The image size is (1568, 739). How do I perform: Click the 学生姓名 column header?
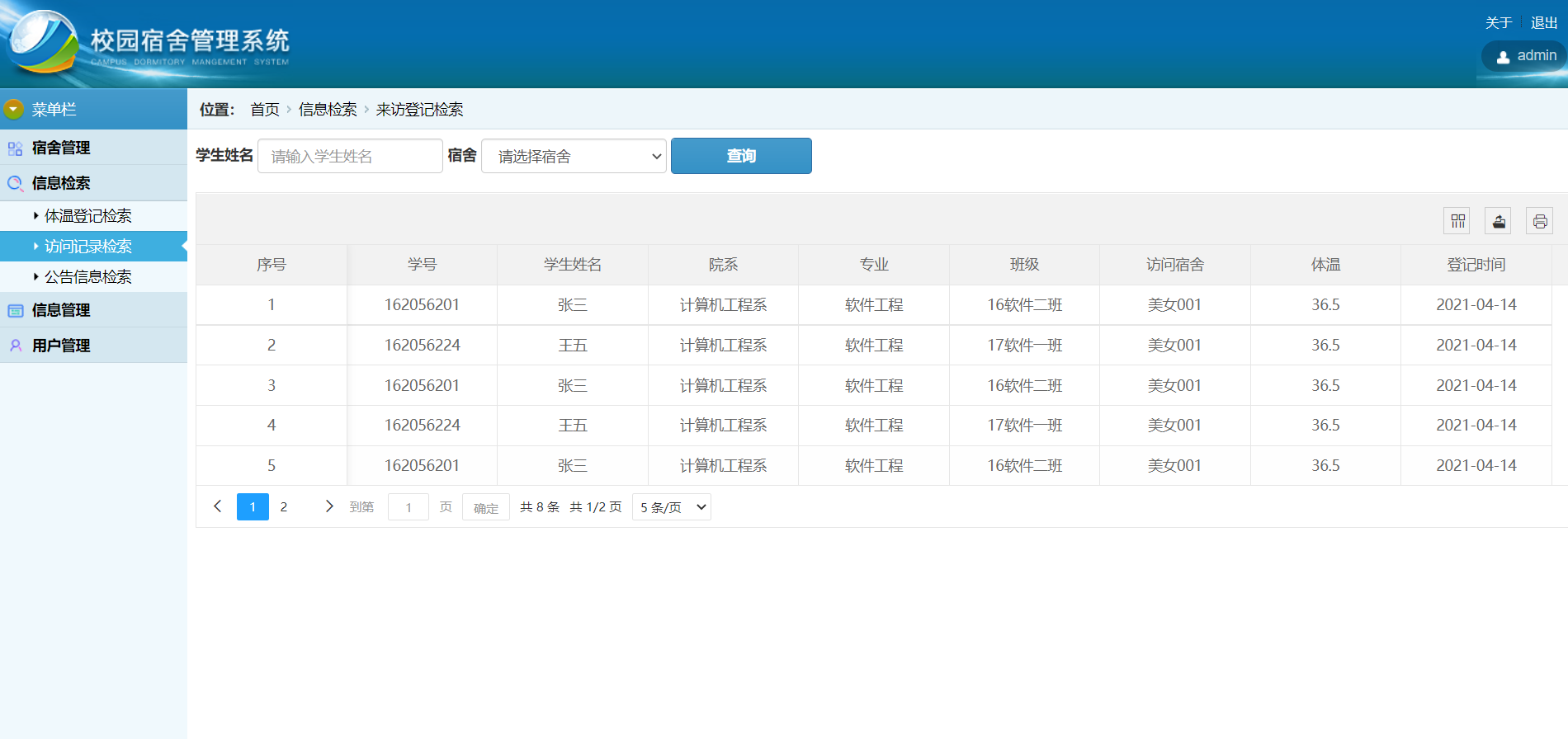[x=573, y=265]
